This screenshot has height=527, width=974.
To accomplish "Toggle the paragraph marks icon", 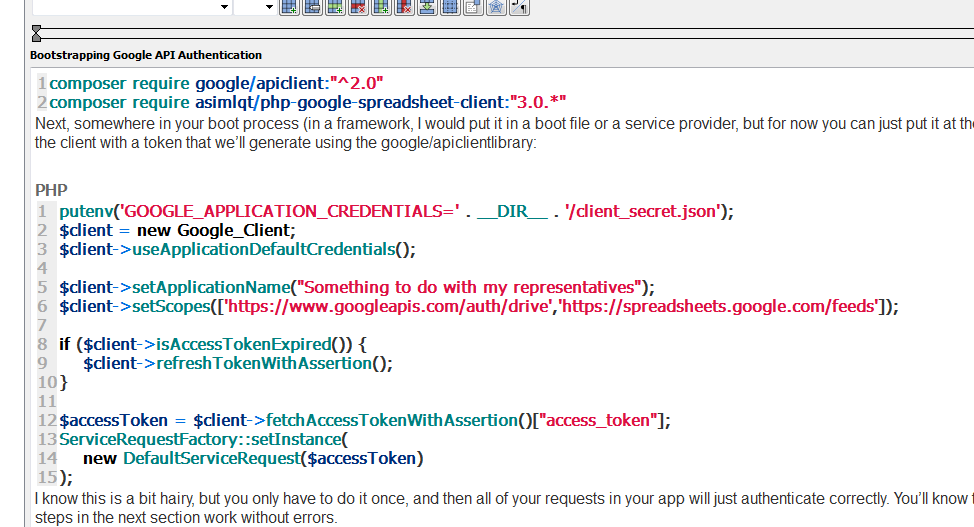I will (518, 7).
